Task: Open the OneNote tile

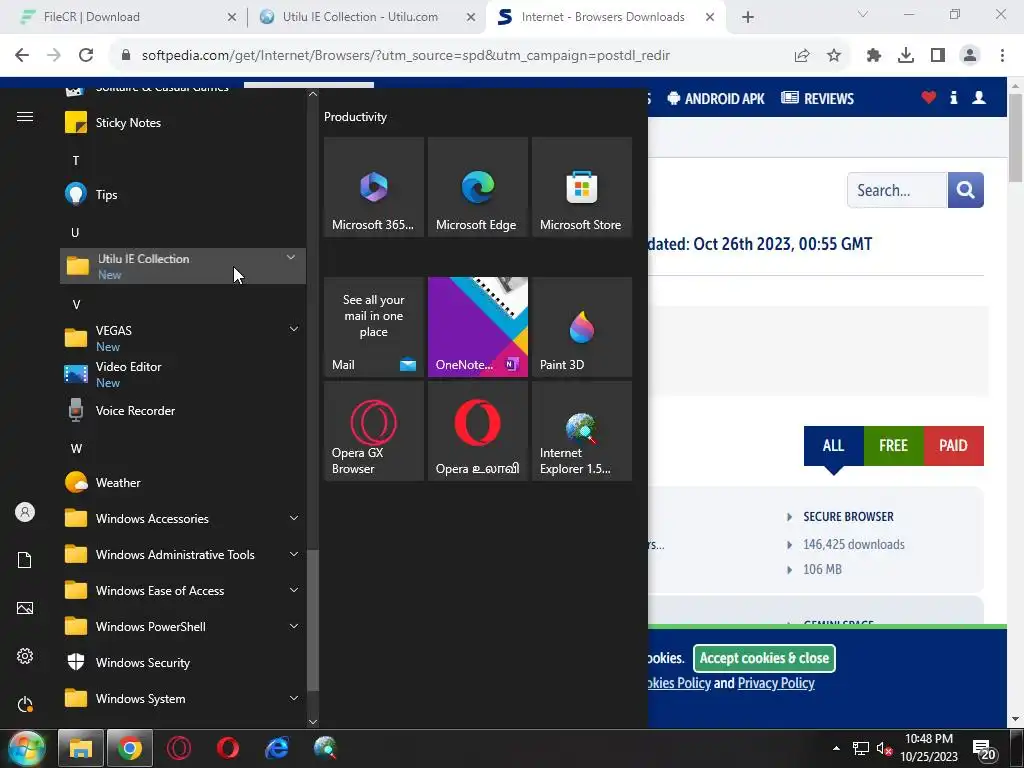Action: coord(477,327)
